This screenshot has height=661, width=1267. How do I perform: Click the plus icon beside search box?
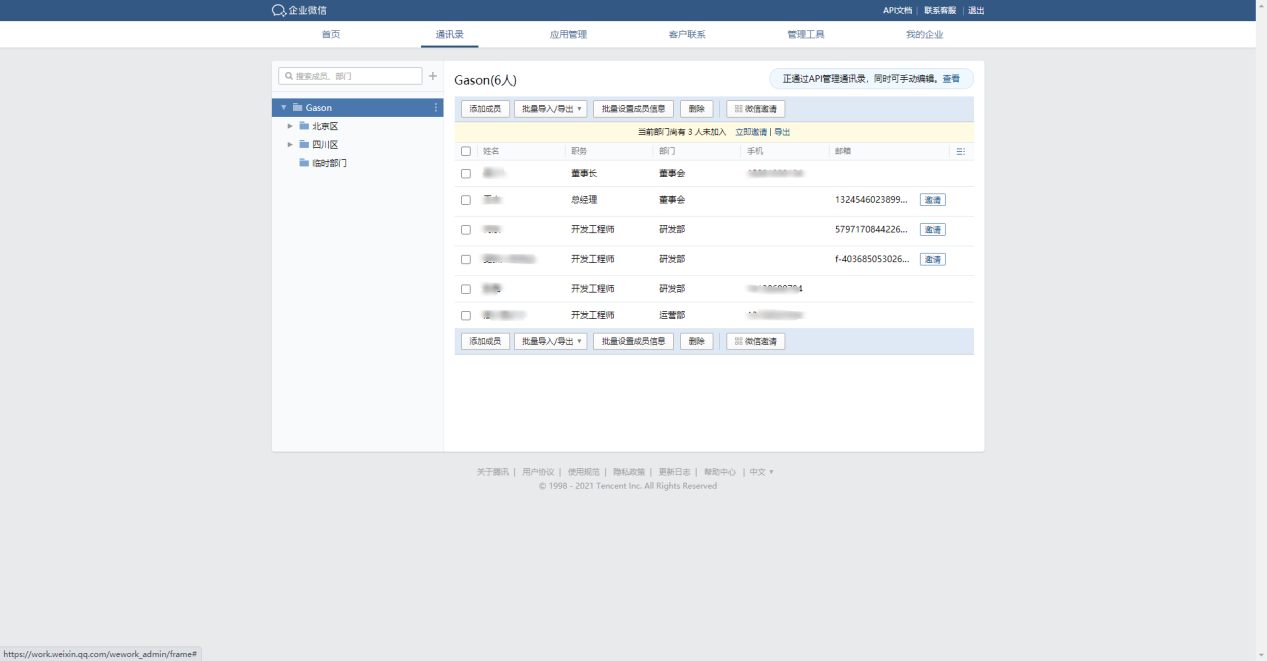[433, 76]
